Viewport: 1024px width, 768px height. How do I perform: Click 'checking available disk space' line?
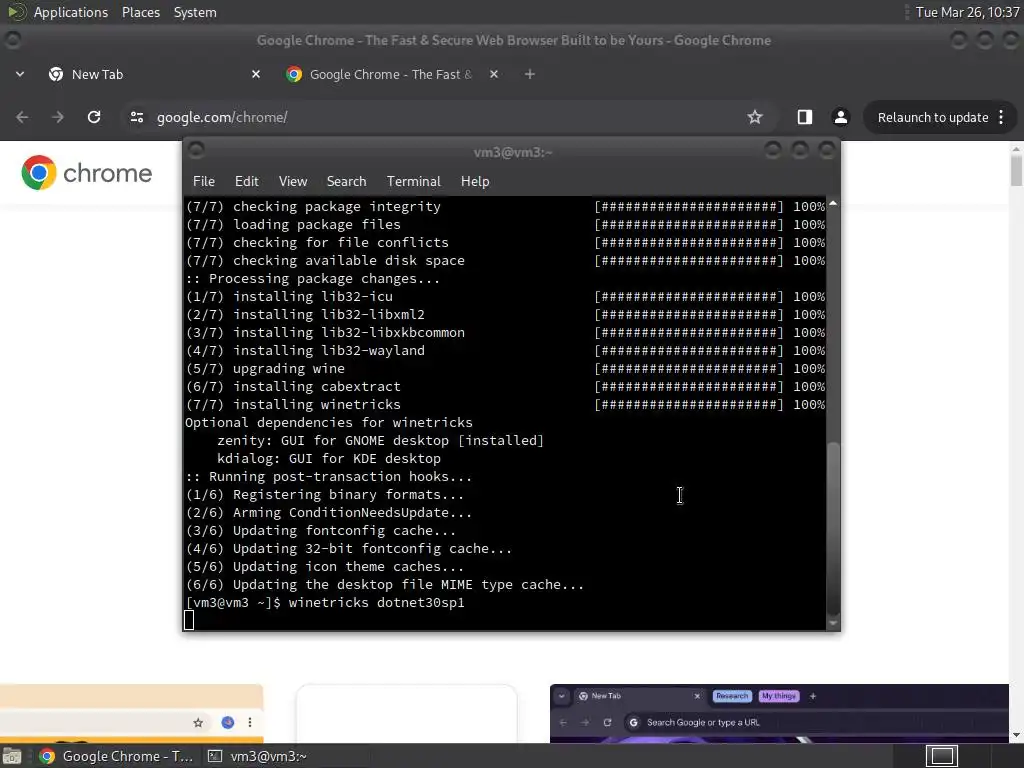coord(349,260)
